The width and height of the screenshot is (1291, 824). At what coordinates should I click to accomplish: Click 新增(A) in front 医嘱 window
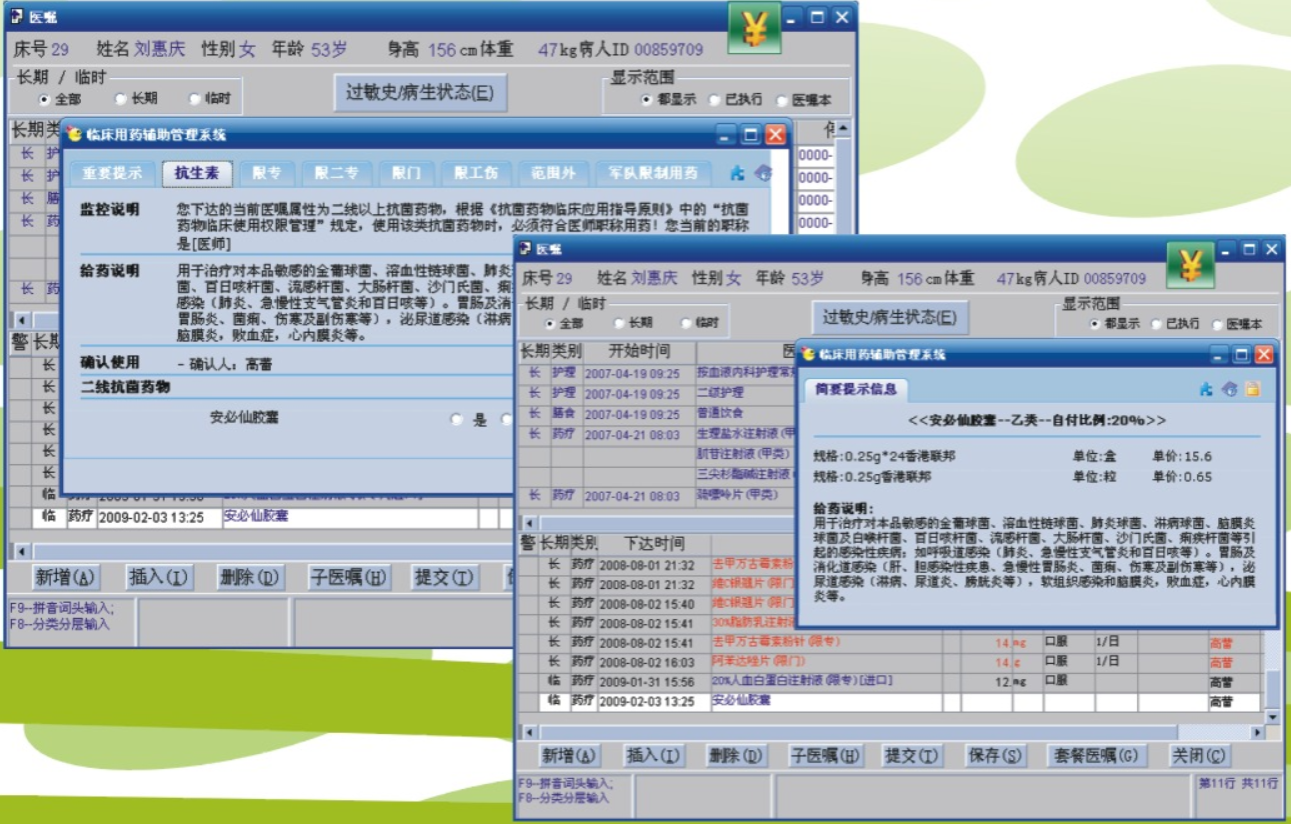click(x=570, y=756)
